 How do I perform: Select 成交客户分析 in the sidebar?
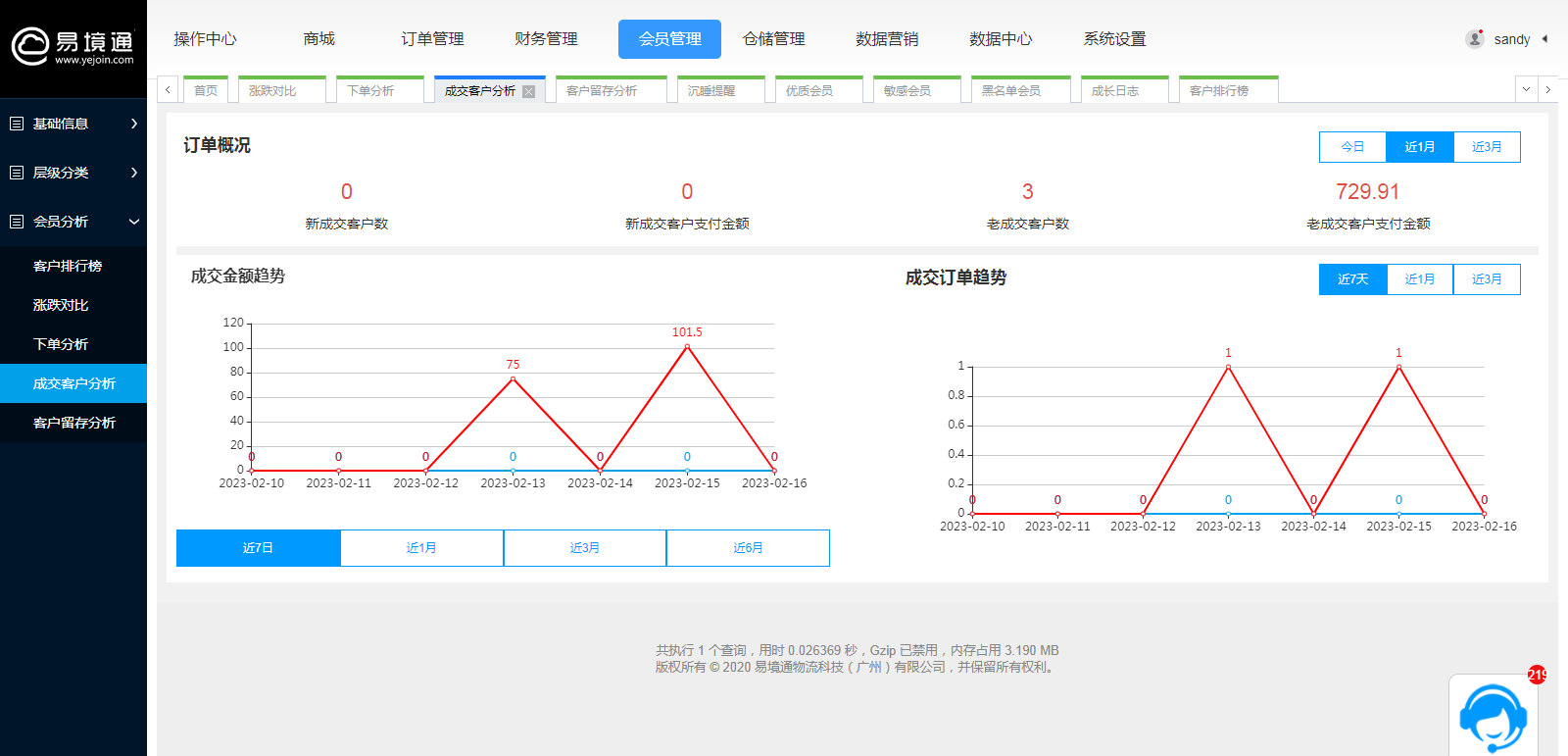click(73, 383)
